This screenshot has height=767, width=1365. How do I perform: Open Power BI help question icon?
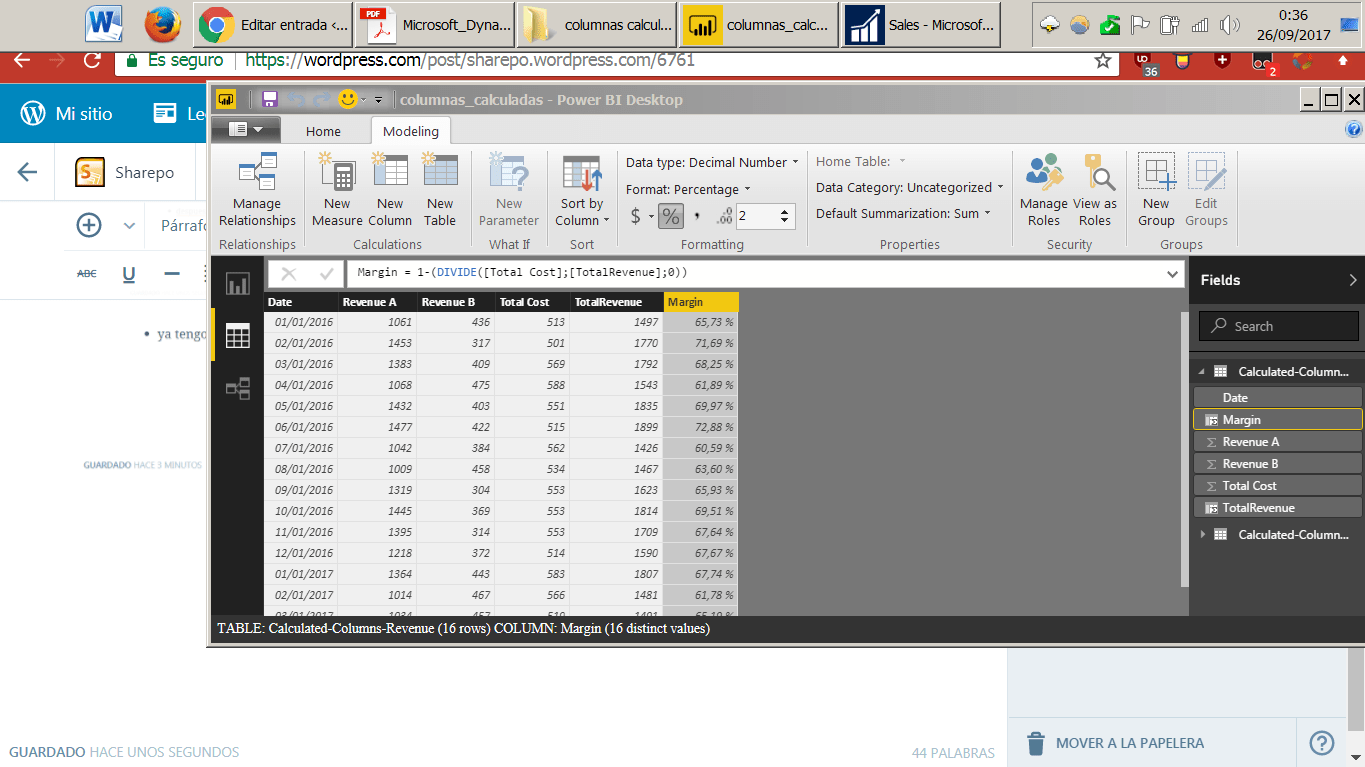[x=1353, y=130]
